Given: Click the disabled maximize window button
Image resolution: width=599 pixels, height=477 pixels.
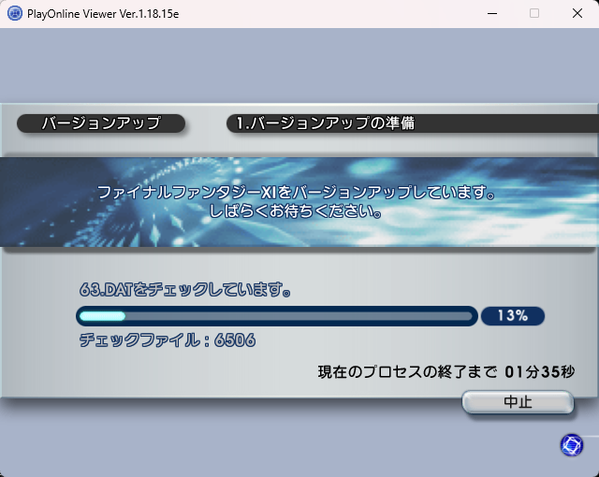Looking at the screenshot, I should (x=534, y=14).
